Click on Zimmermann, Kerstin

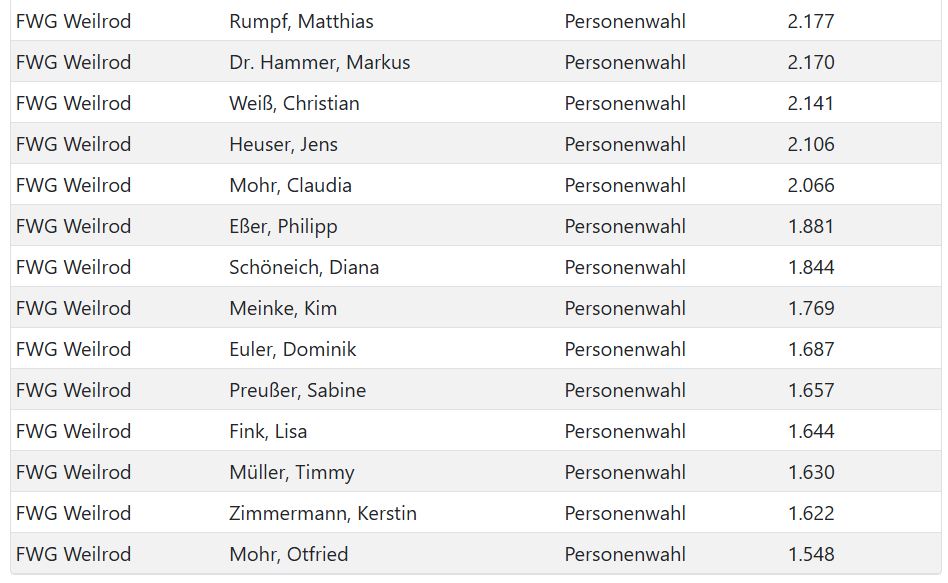(x=323, y=513)
